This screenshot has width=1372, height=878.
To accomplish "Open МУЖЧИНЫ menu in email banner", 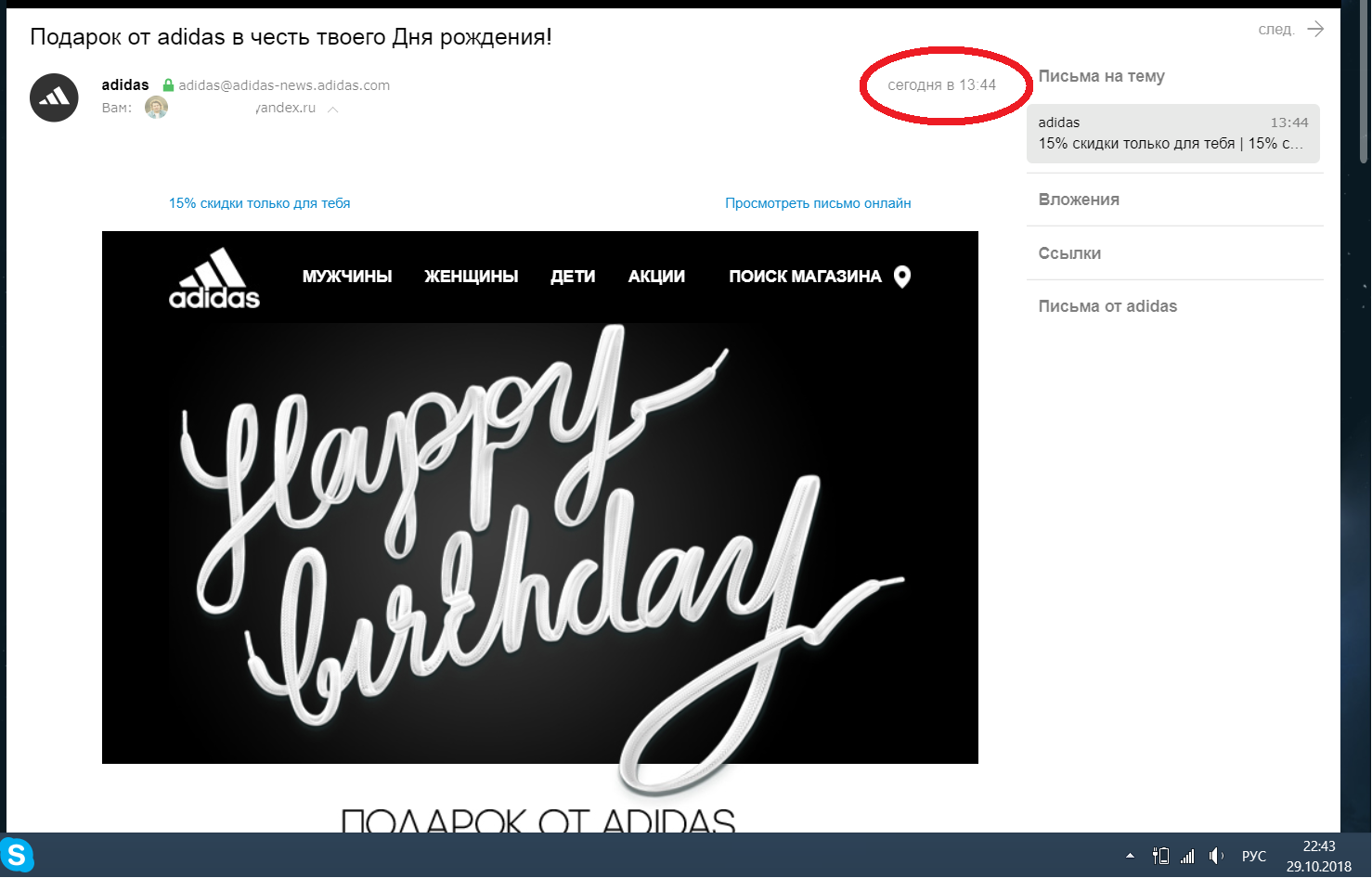I will [x=347, y=277].
